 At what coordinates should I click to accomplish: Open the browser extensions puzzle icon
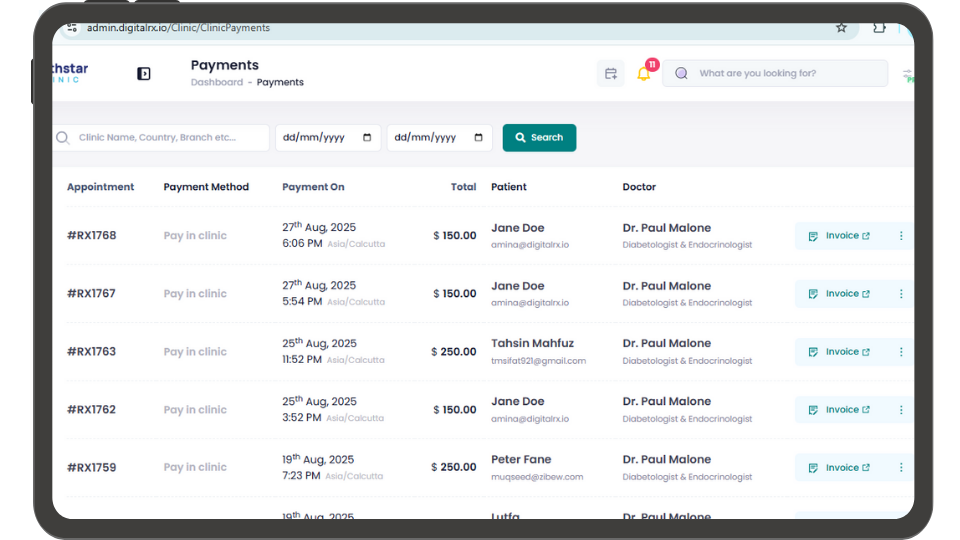tap(880, 28)
